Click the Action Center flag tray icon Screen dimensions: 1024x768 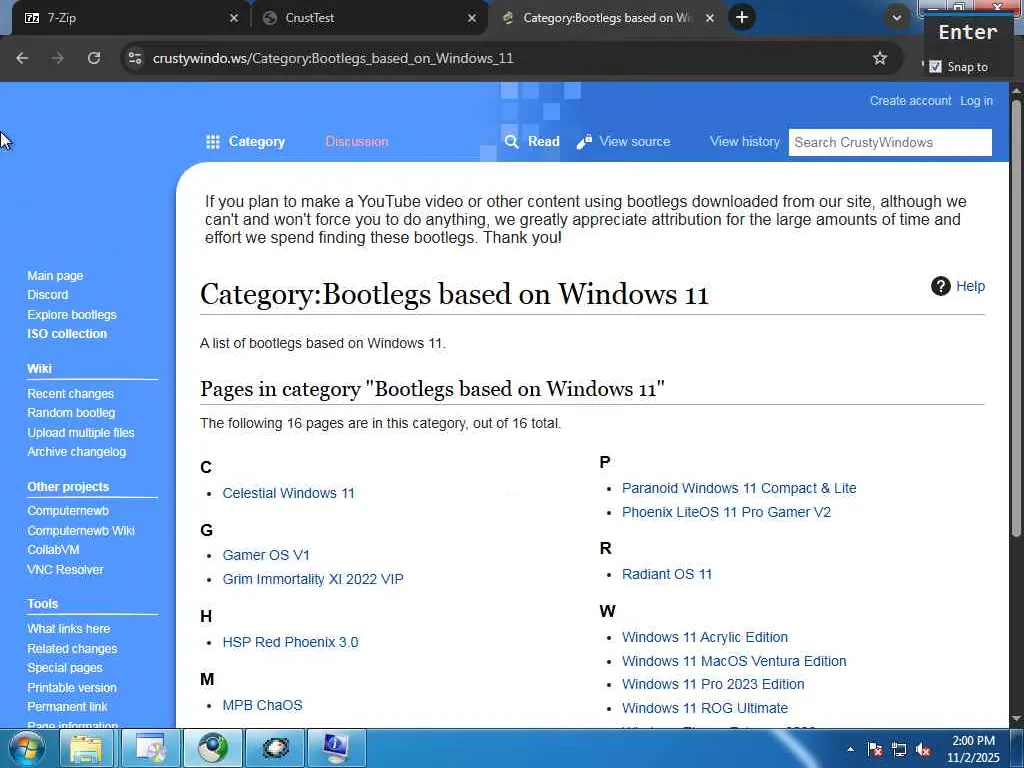pyautogui.click(x=875, y=749)
